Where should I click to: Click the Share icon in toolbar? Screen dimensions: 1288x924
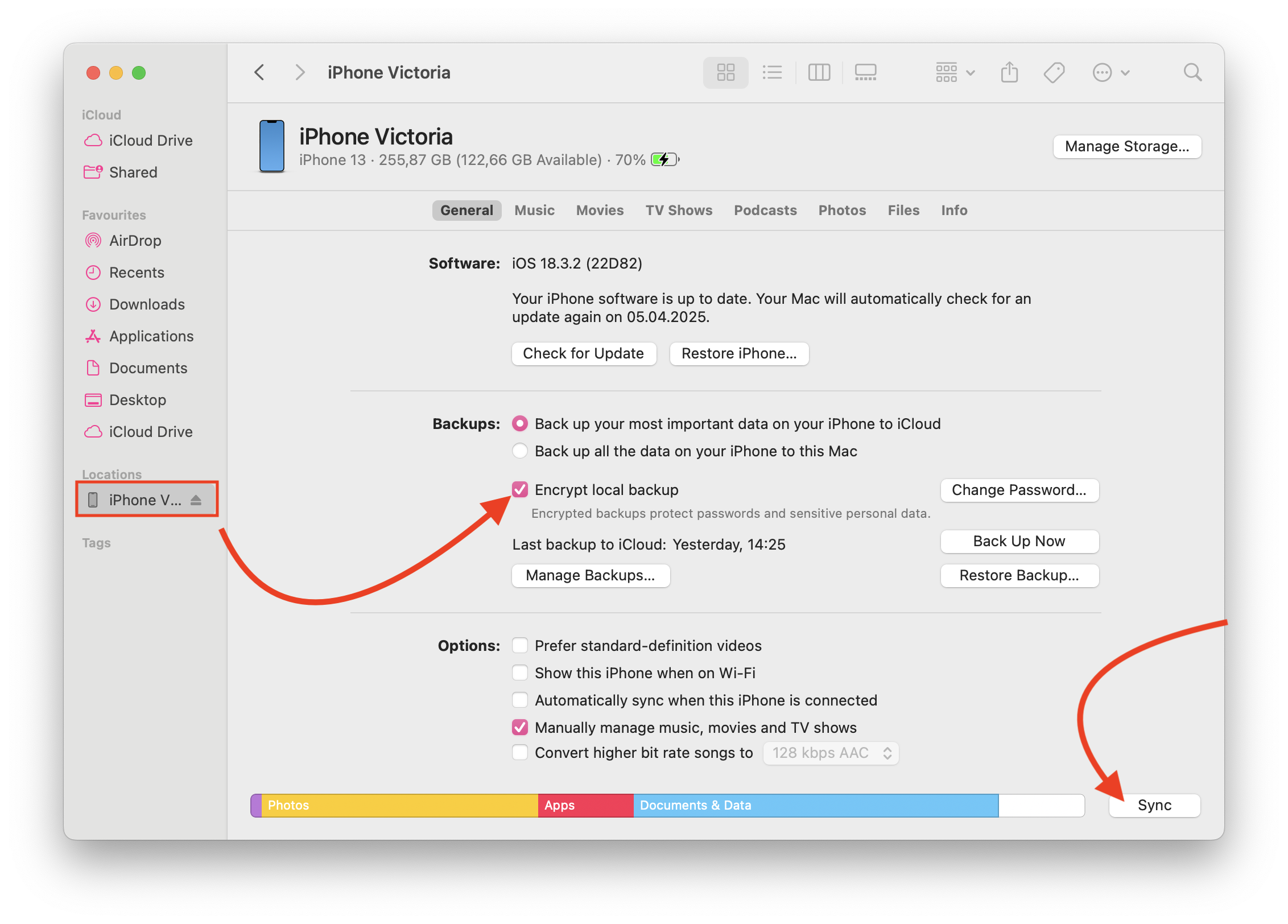point(1009,72)
